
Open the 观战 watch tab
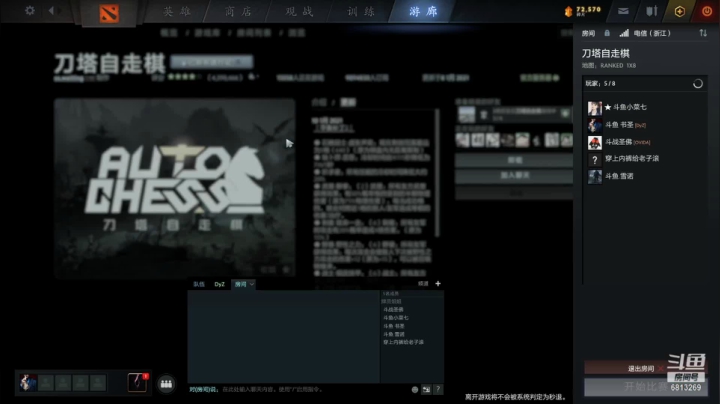point(299,11)
